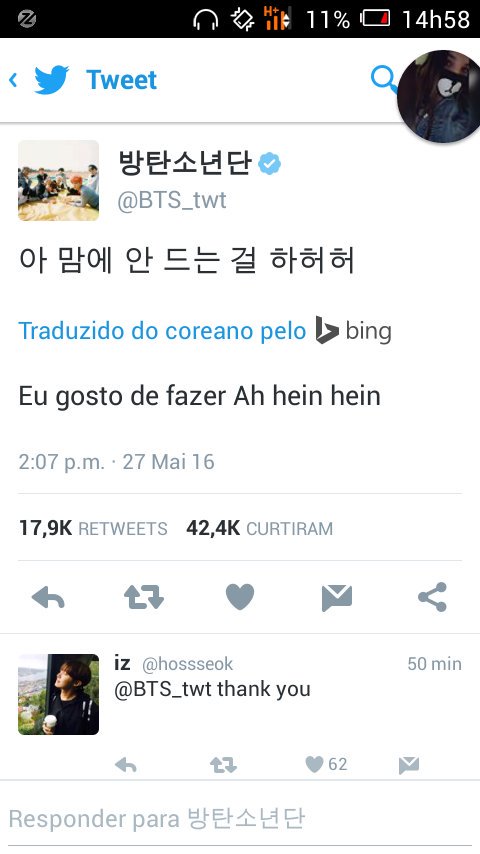Message iz's reply with envelope icon
The width and height of the screenshot is (480, 854).
tap(409, 765)
